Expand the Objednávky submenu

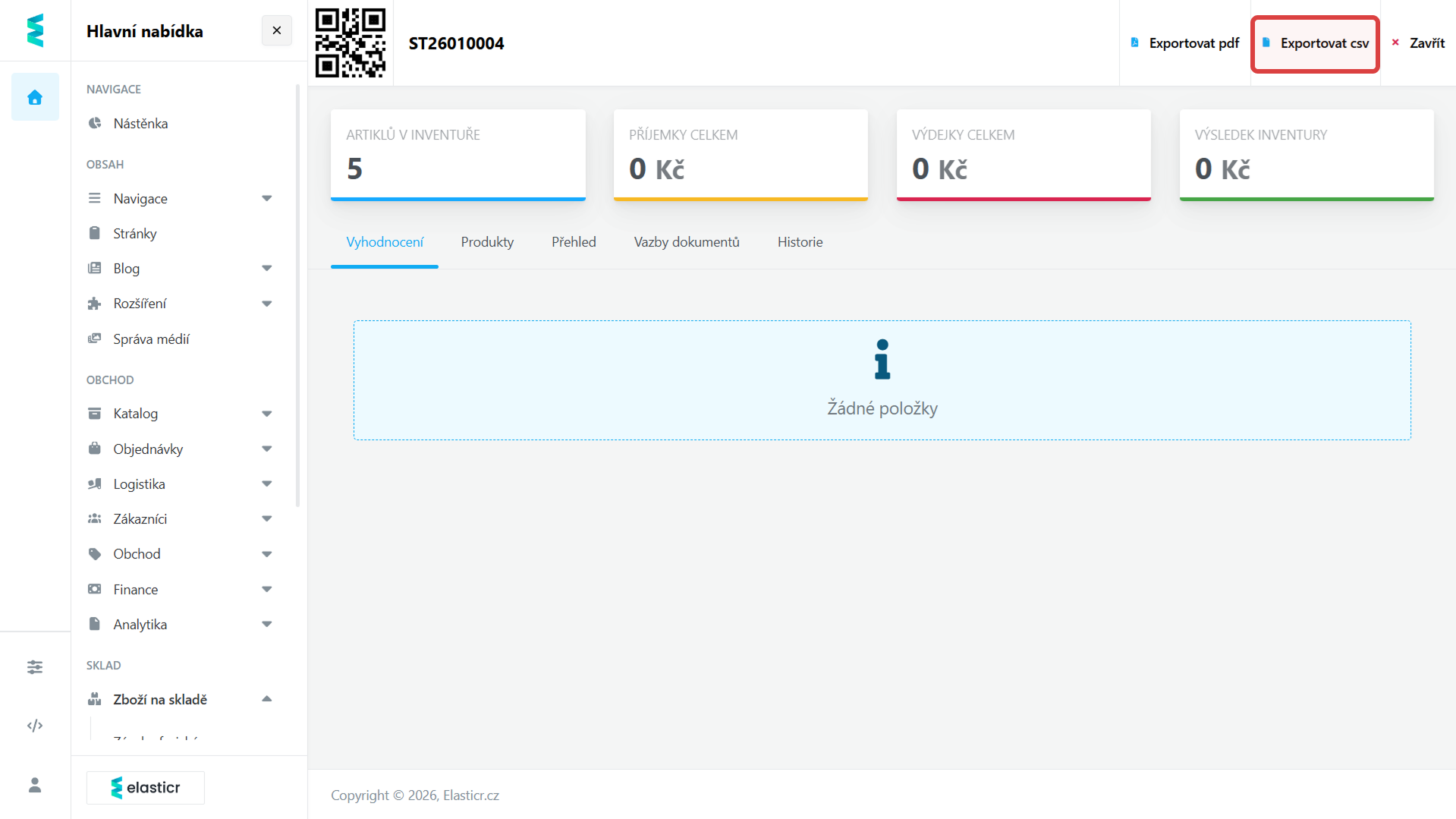coord(266,449)
